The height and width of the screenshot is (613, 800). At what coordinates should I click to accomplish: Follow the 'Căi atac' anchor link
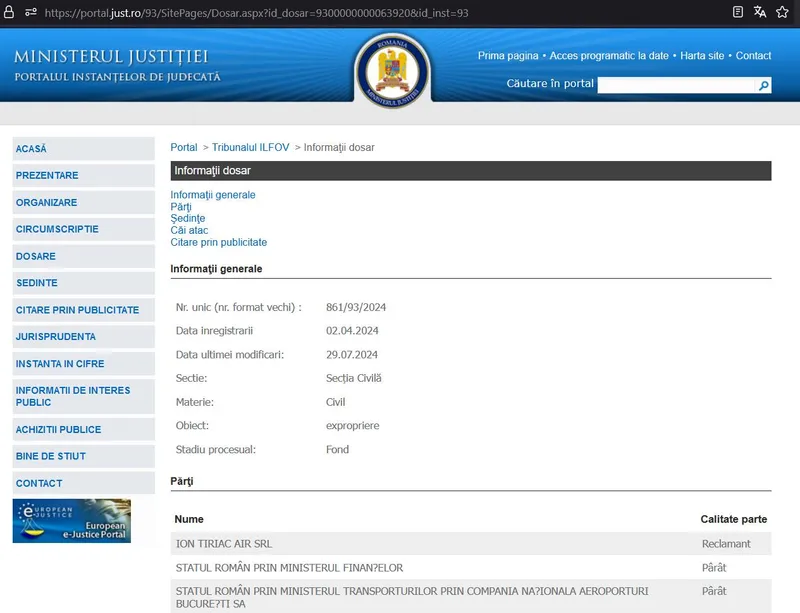tap(189, 230)
